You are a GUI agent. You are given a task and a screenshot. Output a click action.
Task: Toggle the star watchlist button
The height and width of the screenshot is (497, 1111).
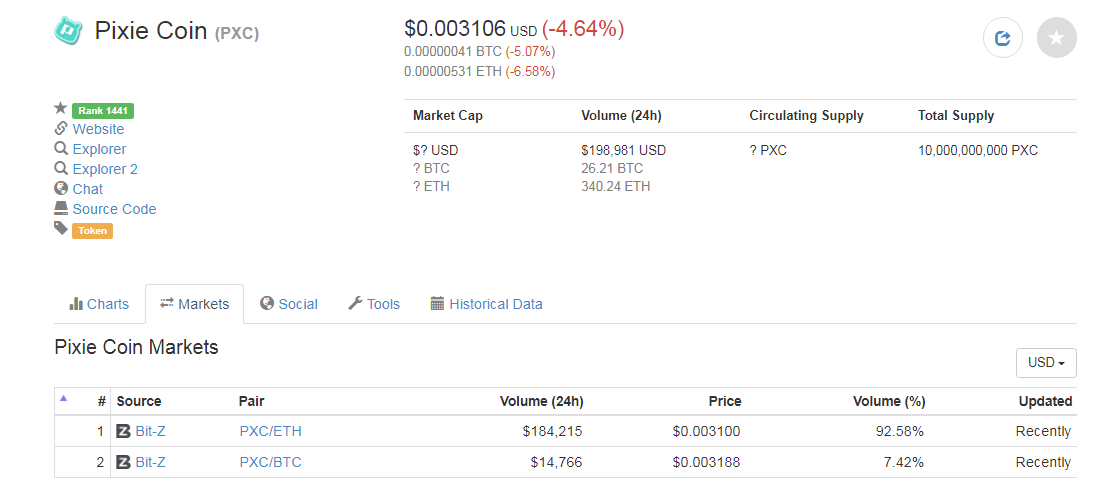(x=1057, y=39)
